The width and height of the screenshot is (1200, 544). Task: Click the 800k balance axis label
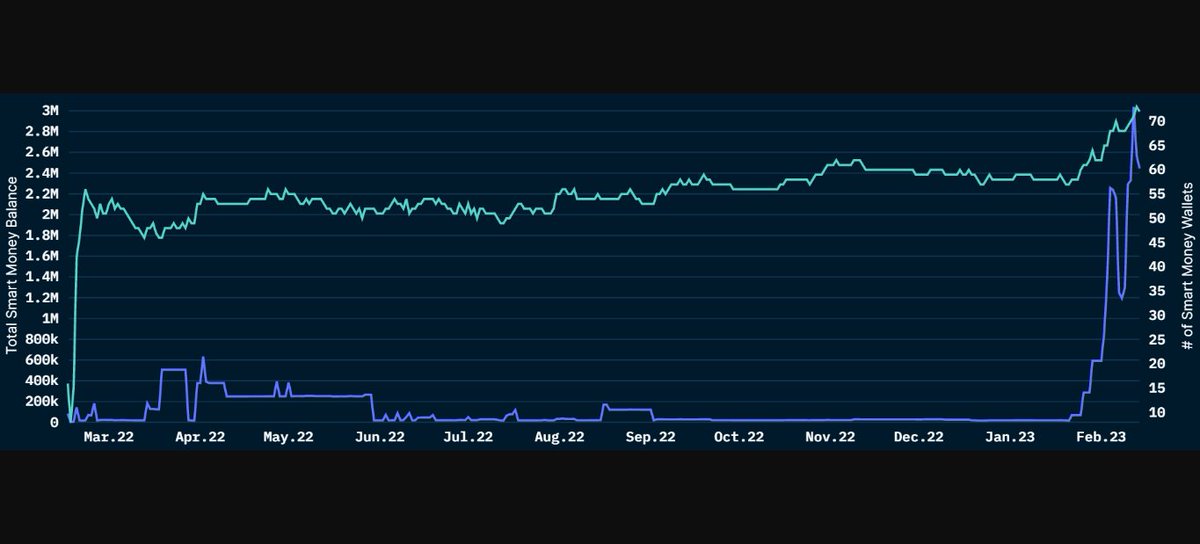click(x=44, y=339)
